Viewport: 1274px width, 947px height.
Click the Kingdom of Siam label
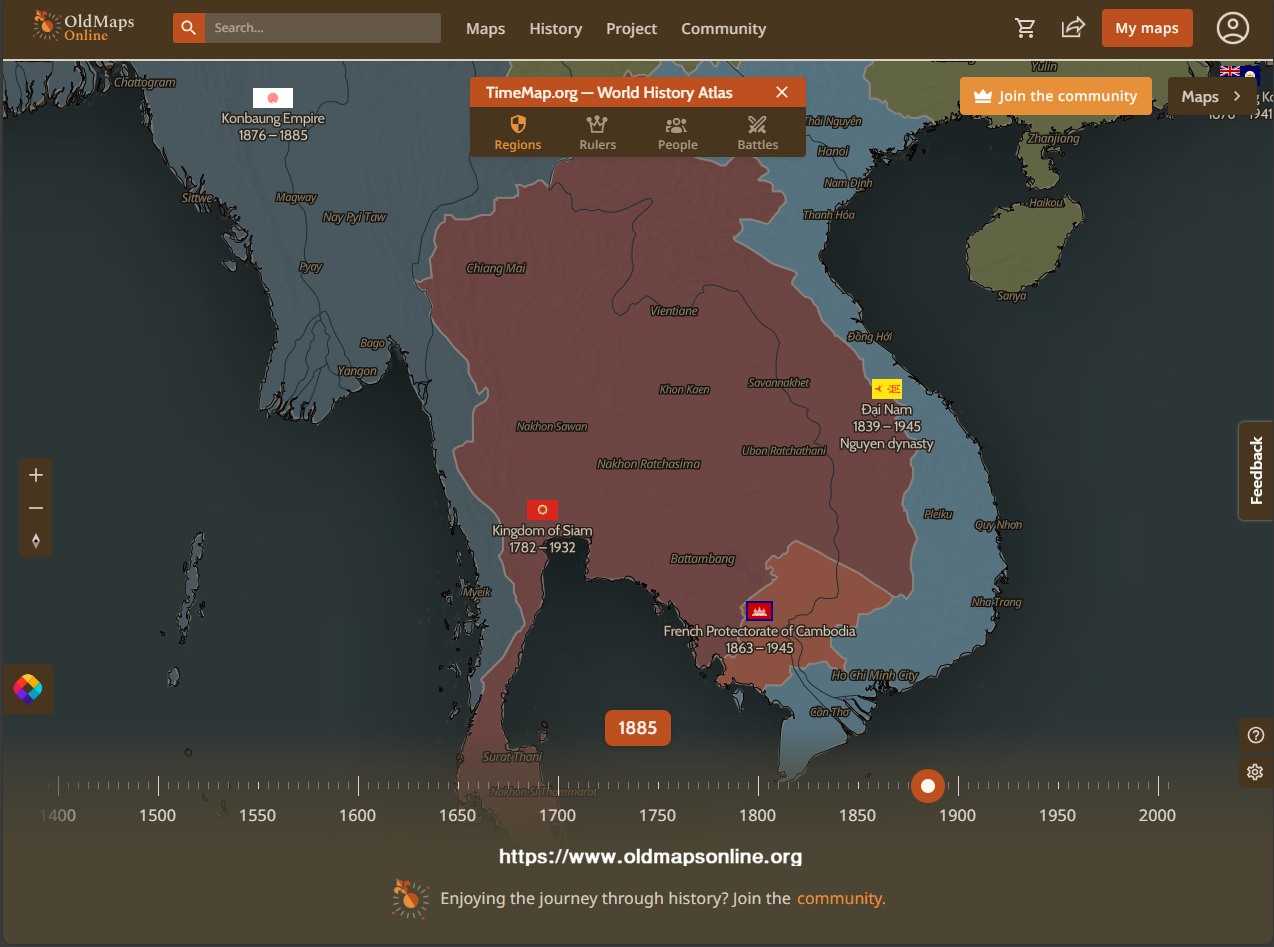pos(542,539)
